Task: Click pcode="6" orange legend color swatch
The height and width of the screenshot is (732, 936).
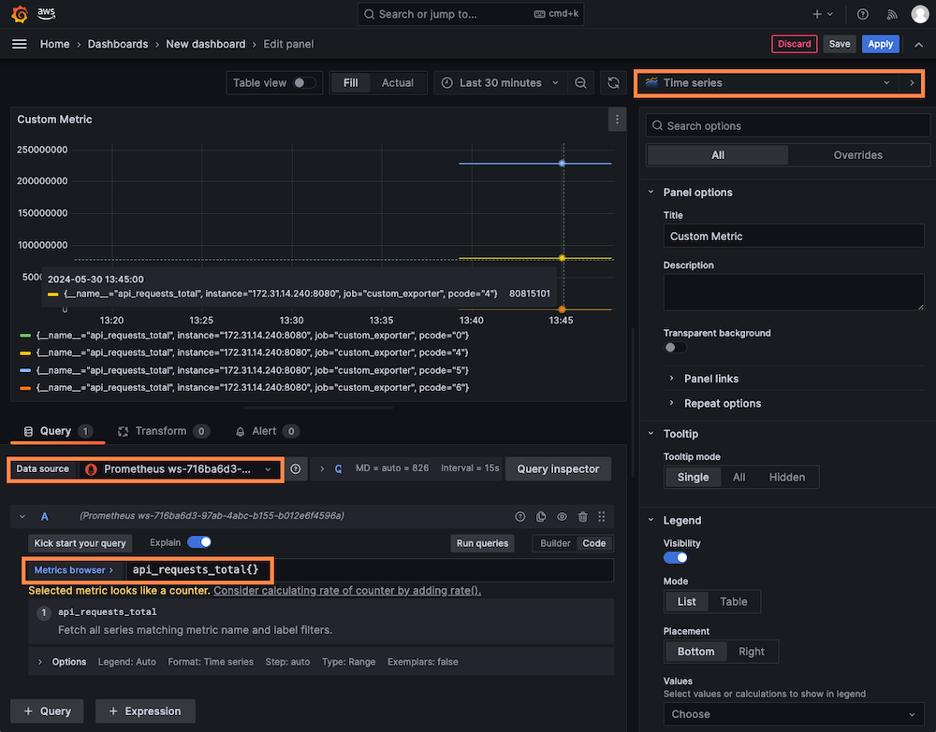Action: pos(25,388)
